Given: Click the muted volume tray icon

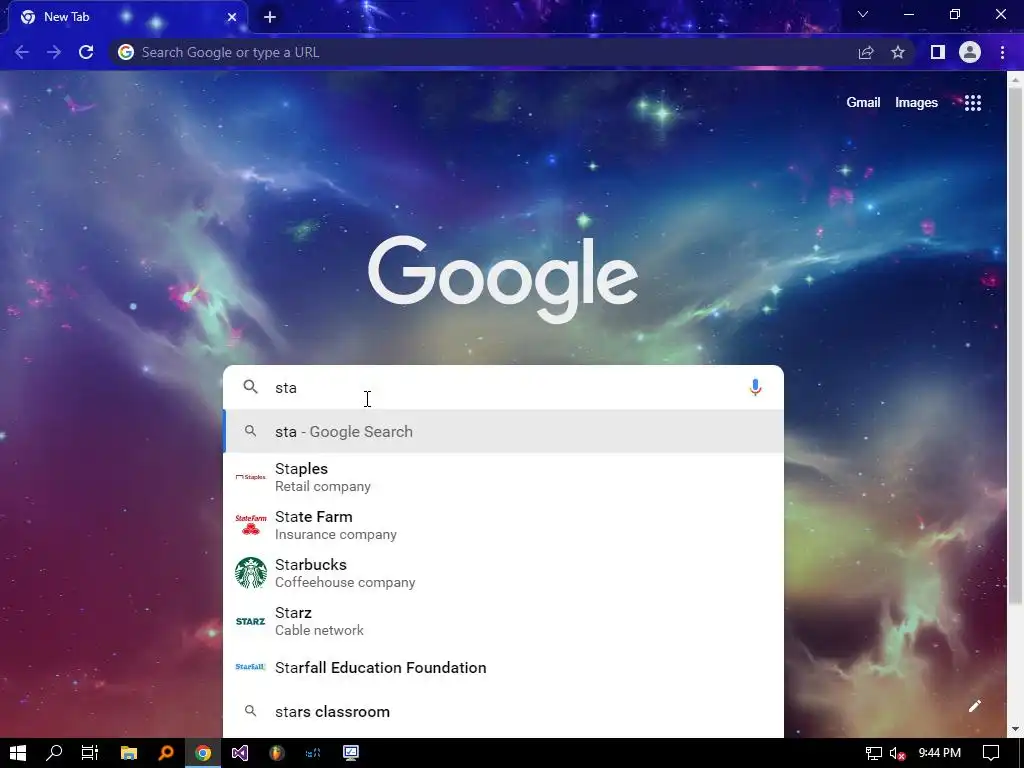Looking at the screenshot, I should click(897, 754).
